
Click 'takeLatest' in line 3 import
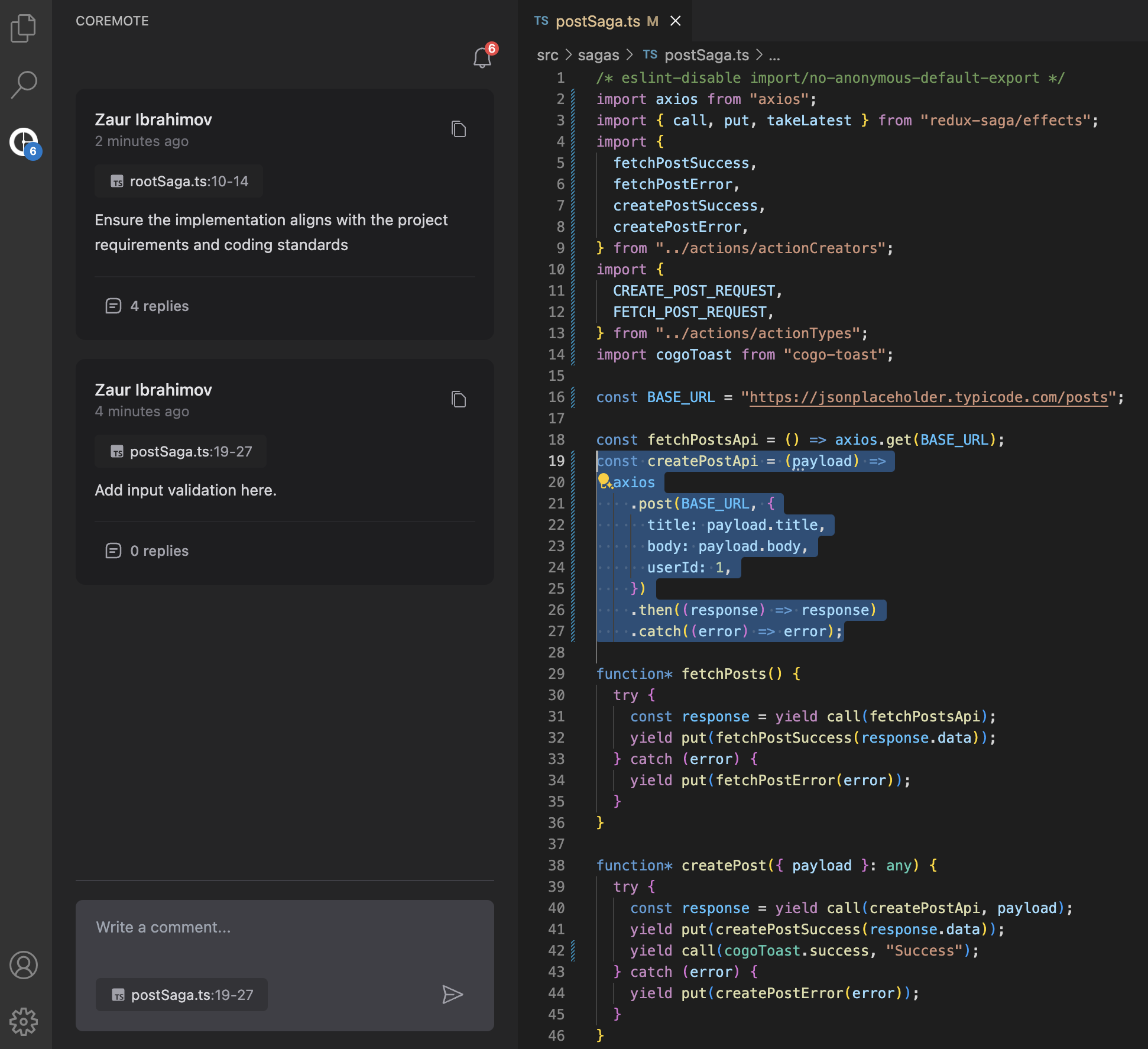(809, 121)
